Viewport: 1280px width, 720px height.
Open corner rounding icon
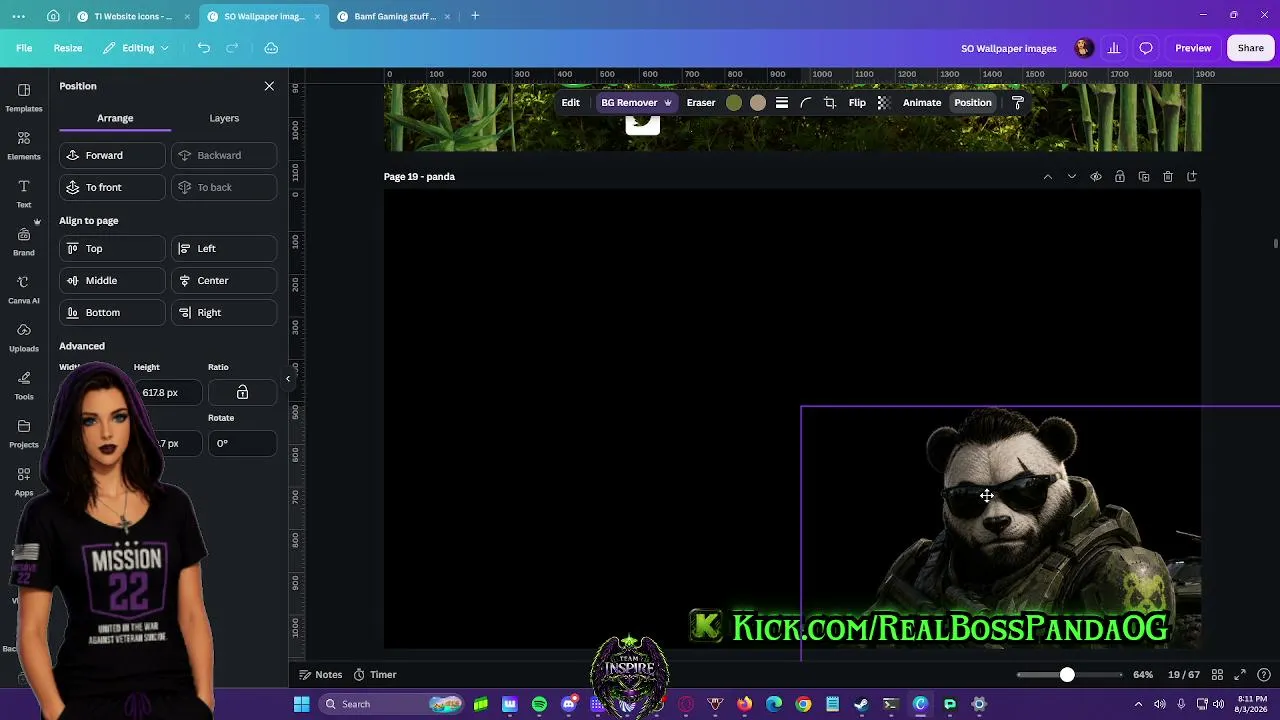pos(806,103)
